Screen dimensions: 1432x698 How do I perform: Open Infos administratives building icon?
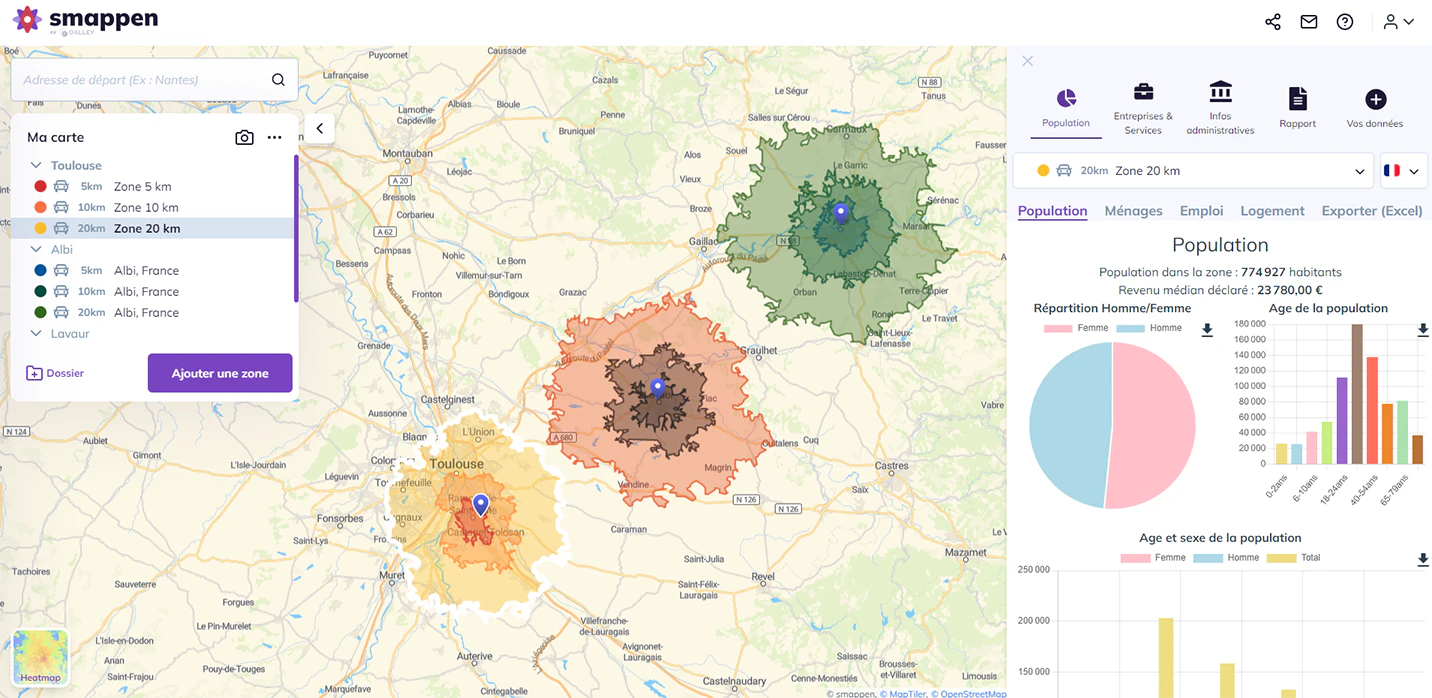(x=1220, y=109)
